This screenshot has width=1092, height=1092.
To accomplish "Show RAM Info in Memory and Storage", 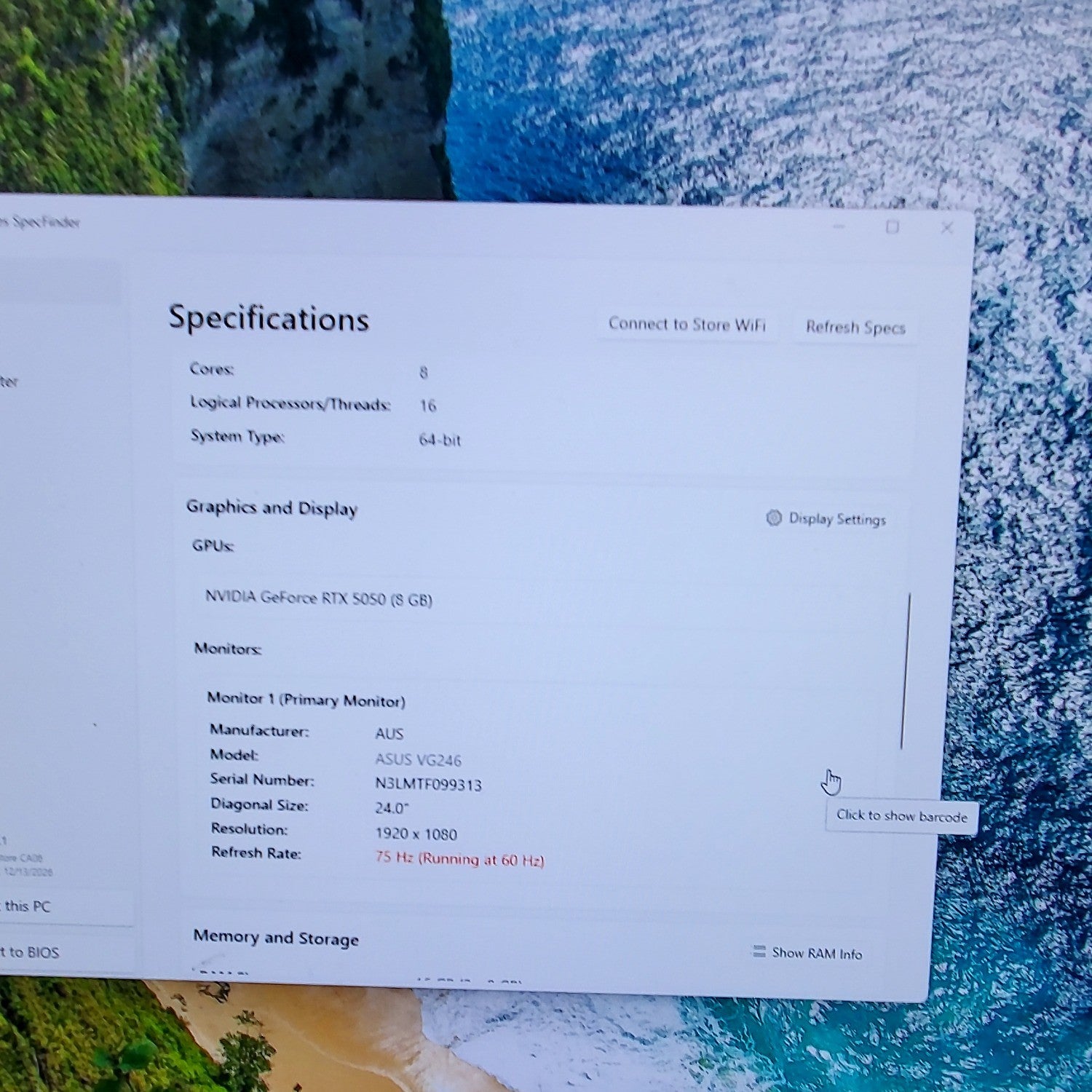I will point(807,952).
